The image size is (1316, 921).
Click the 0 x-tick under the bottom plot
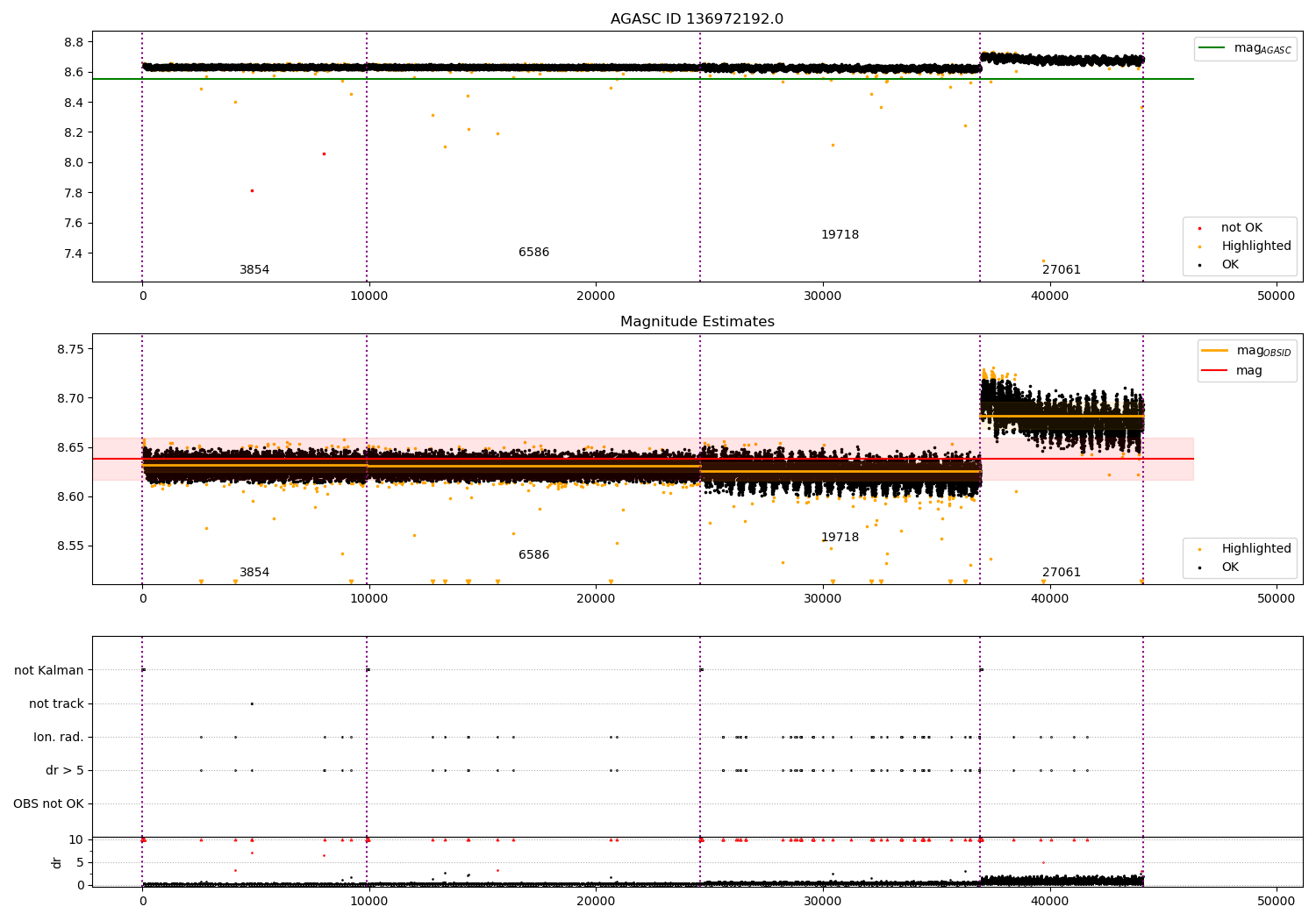142,901
